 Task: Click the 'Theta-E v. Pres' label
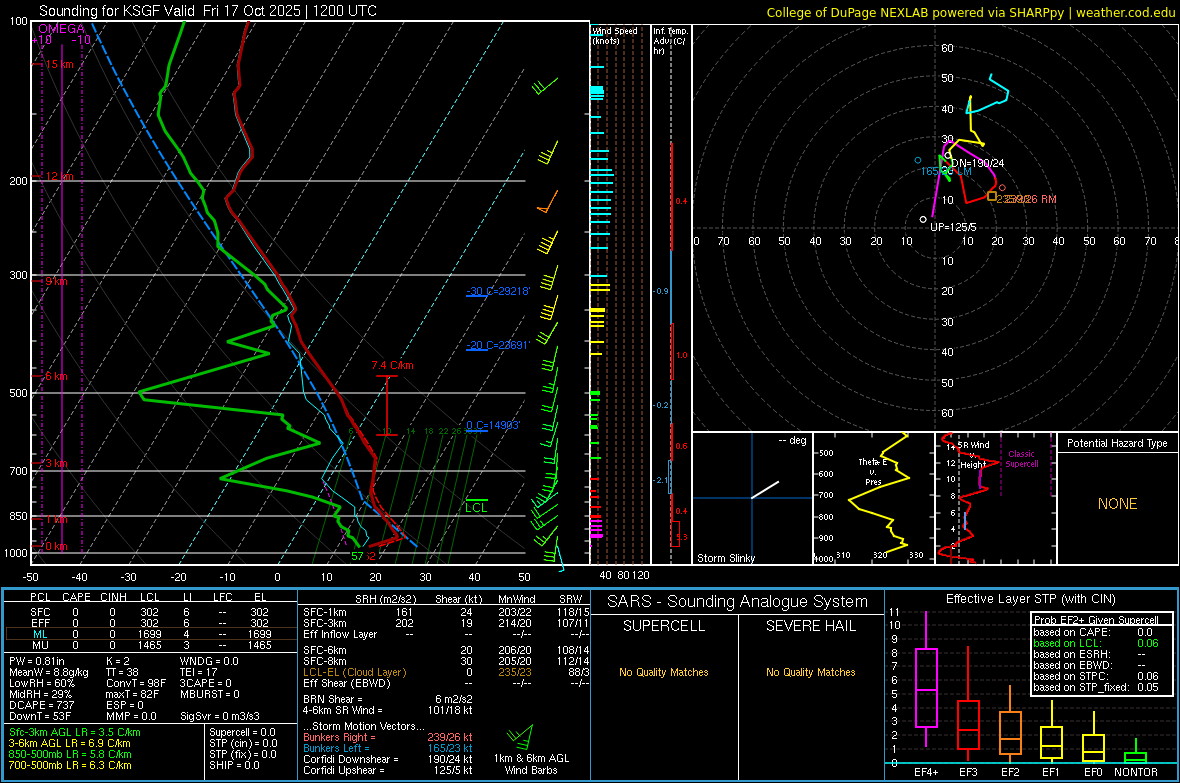click(873, 471)
